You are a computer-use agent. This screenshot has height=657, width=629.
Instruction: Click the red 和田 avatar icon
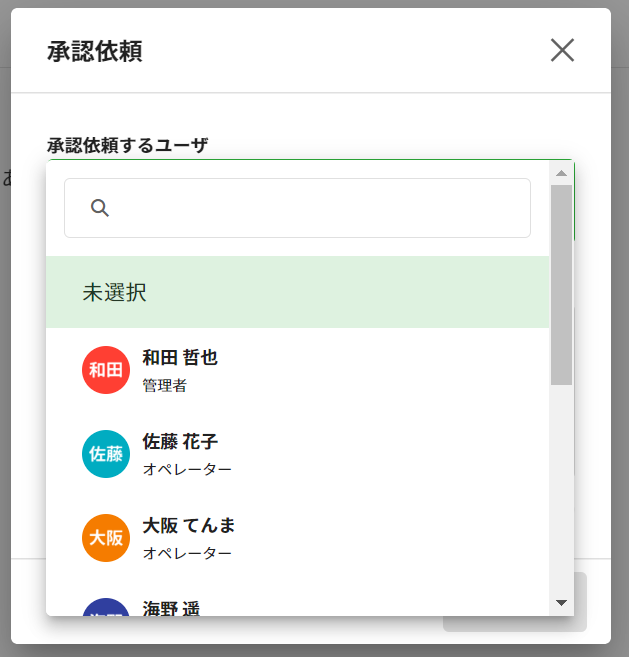point(106,370)
